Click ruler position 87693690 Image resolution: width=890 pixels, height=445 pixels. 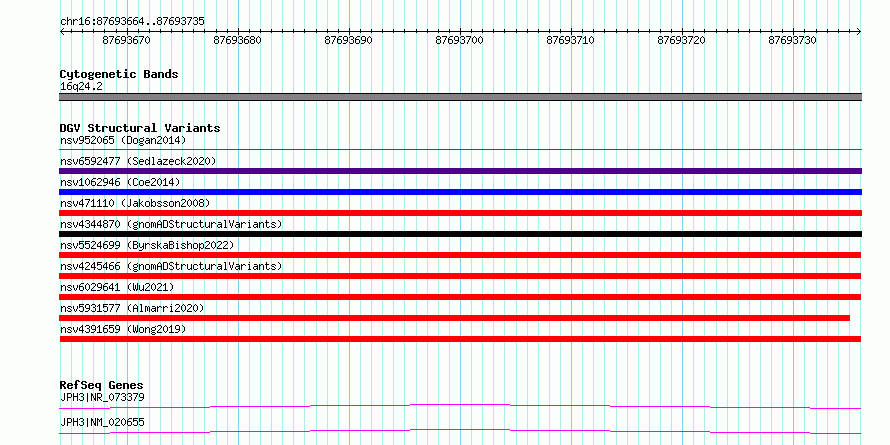[x=349, y=40]
